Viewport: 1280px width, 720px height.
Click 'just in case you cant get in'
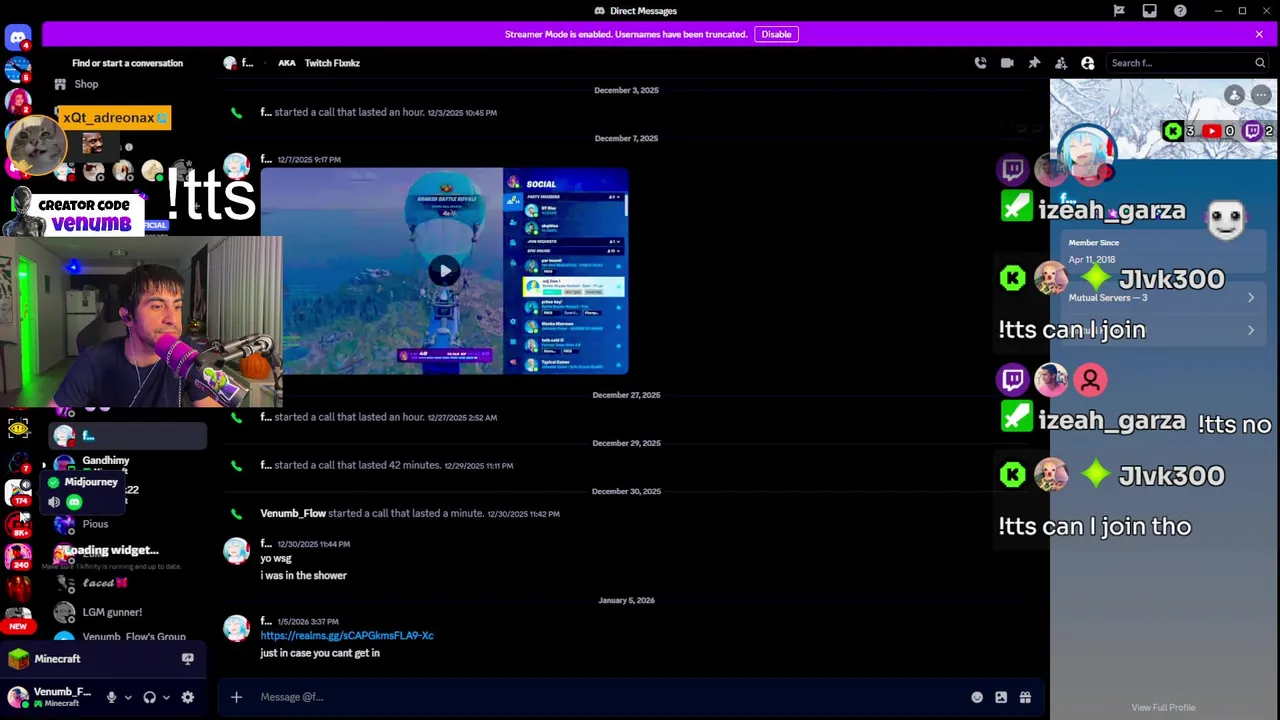point(320,653)
